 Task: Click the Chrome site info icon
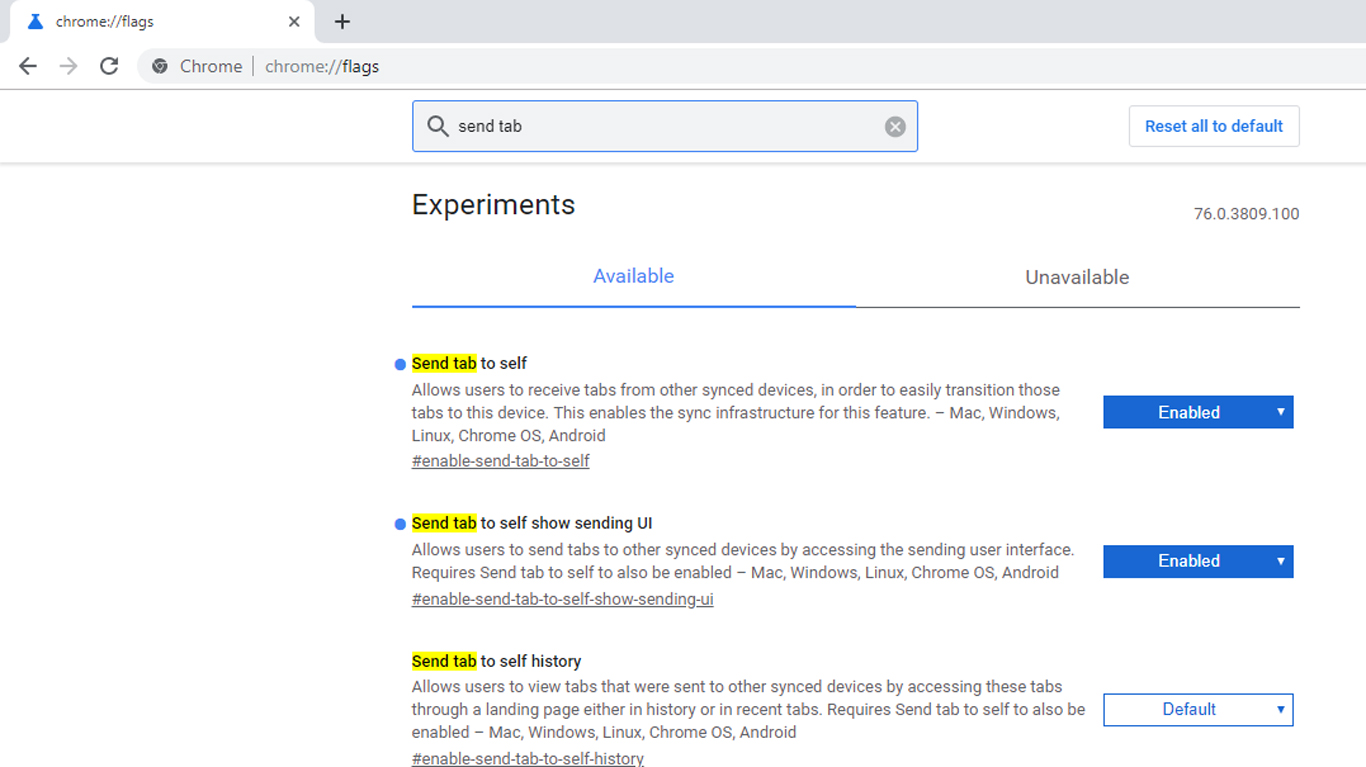[160, 66]
